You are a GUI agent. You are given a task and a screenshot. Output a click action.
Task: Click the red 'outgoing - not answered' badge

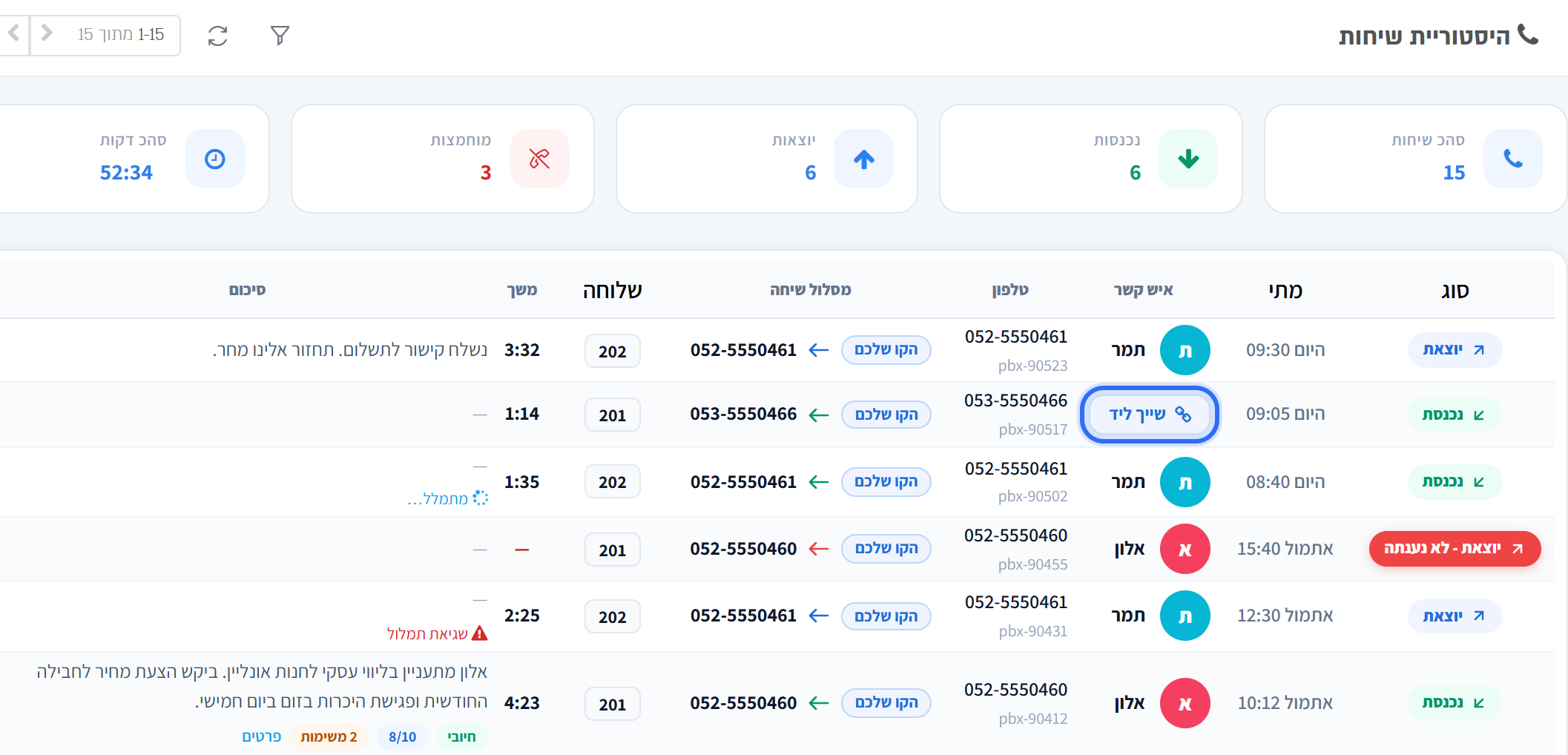(1455, 549)
